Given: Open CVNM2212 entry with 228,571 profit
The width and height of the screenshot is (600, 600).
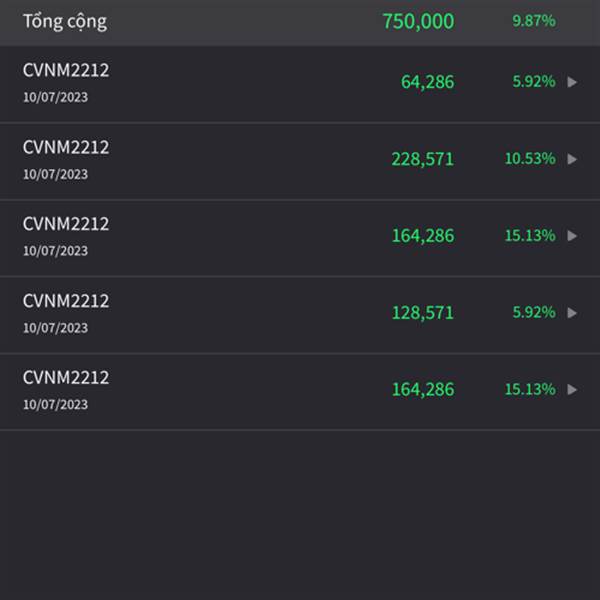Looking at the screenshot, I should [x=300, y=161].
